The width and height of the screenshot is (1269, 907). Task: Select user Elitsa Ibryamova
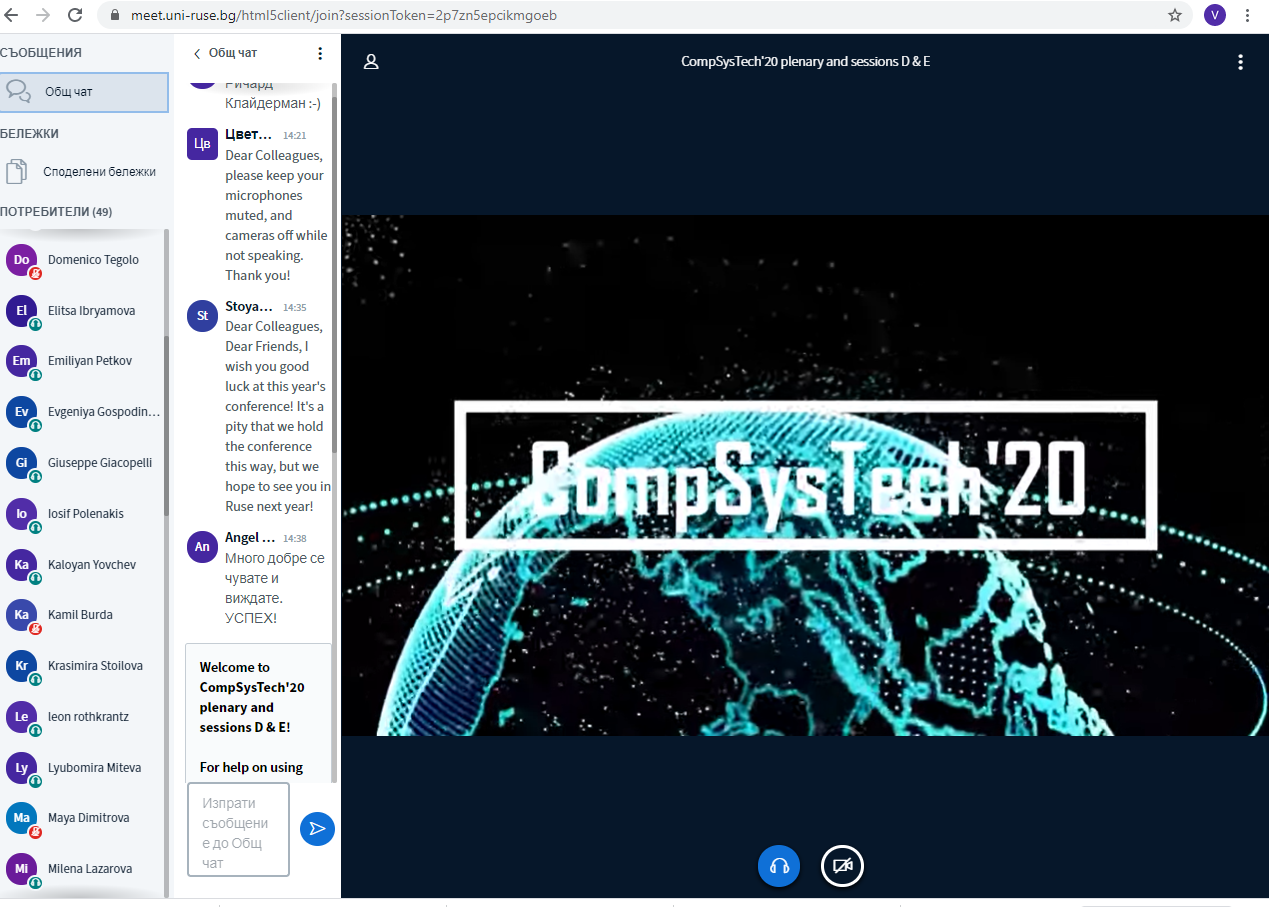91,311
